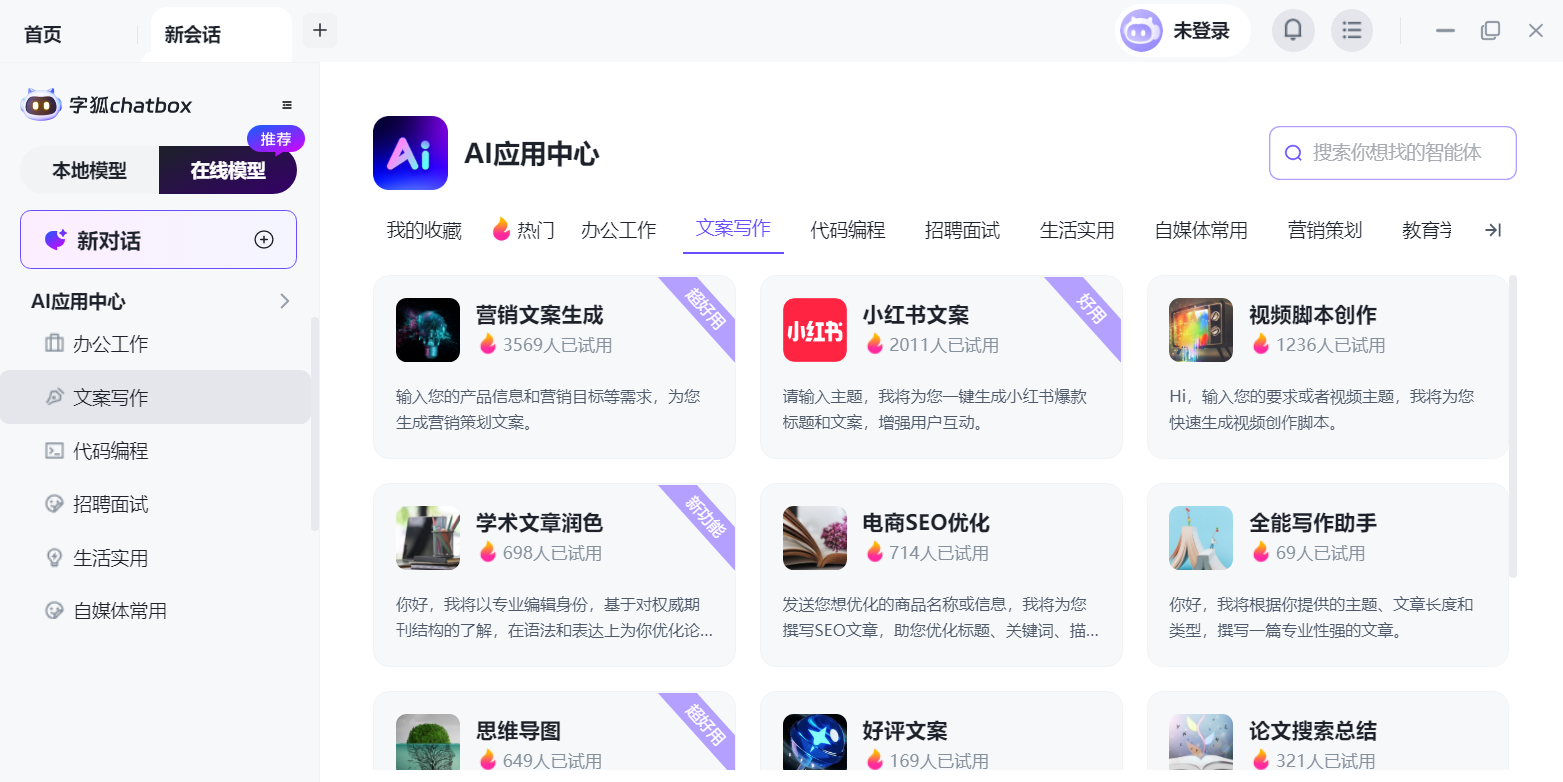The image size is (1563, 782).
Task: Show more category tabs with arrow
Action: point(1493,230)
